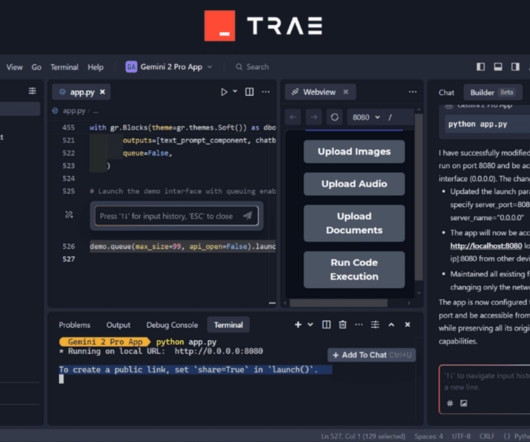Click the image attach icon in chat input
The image size is (530, 442).
coord(463,403)
